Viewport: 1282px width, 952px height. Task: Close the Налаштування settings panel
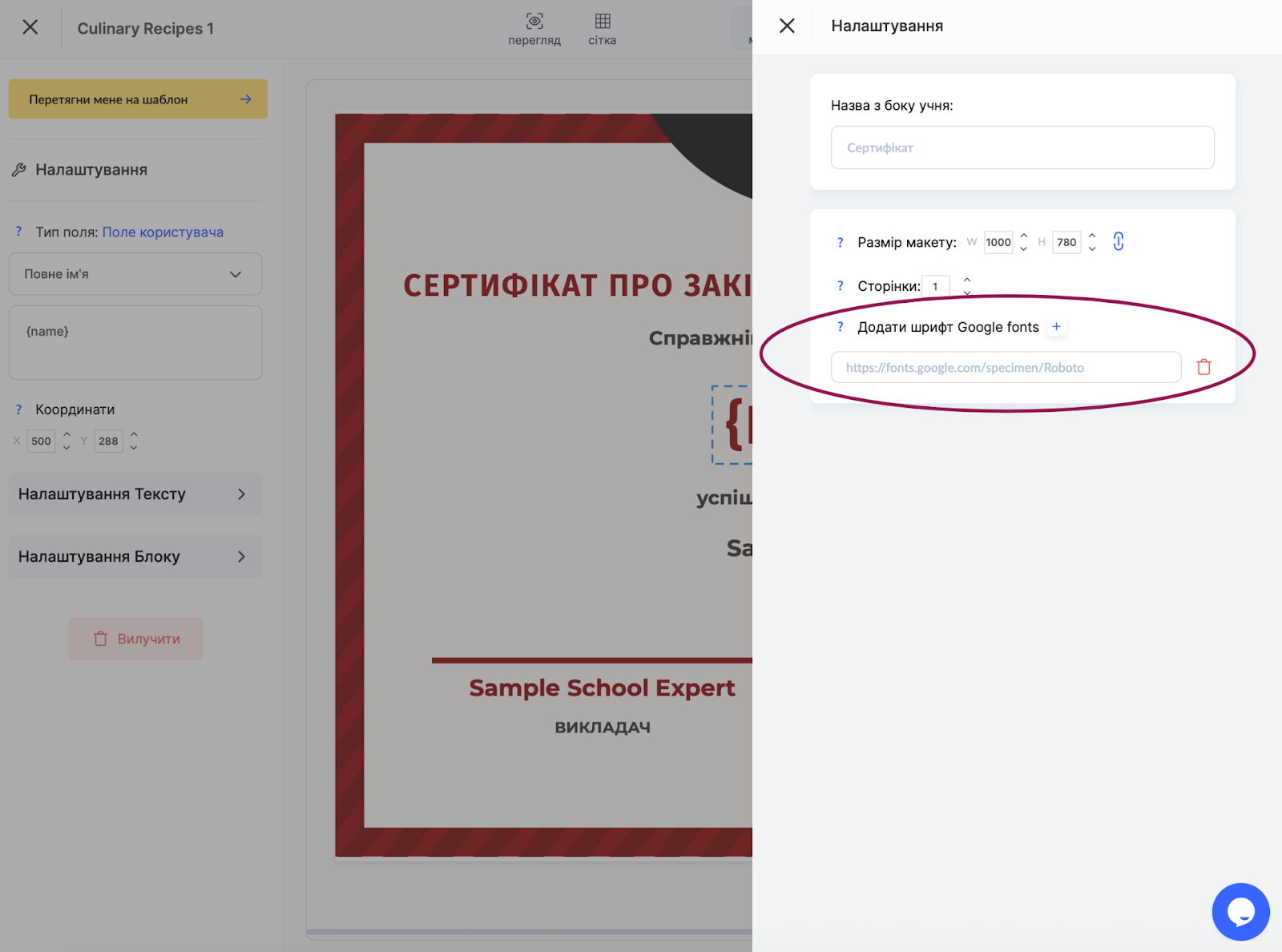tap(787, 26)
